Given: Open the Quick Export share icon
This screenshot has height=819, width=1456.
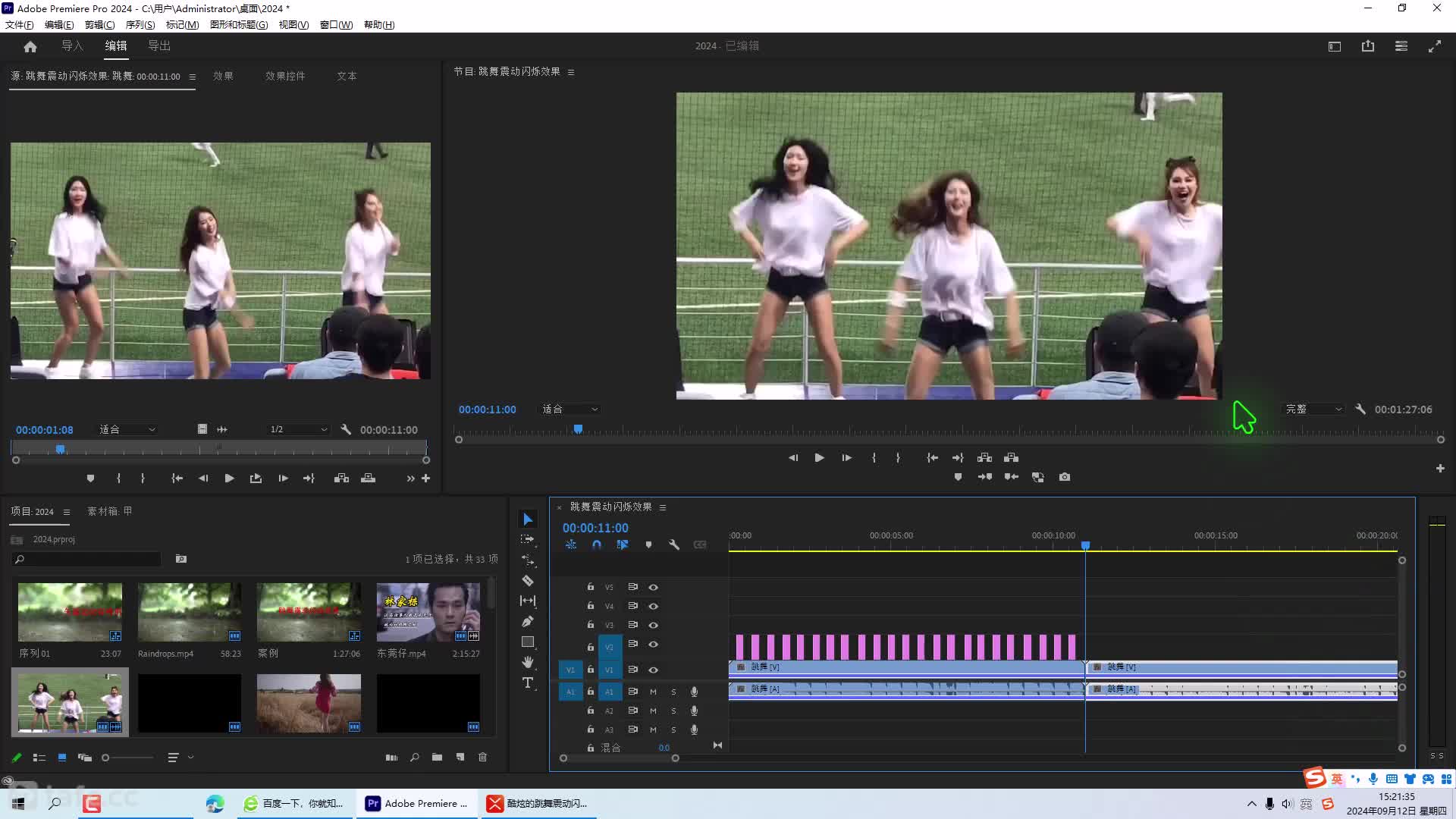Looking at the screenshot, I should [x=1368, y=46].
